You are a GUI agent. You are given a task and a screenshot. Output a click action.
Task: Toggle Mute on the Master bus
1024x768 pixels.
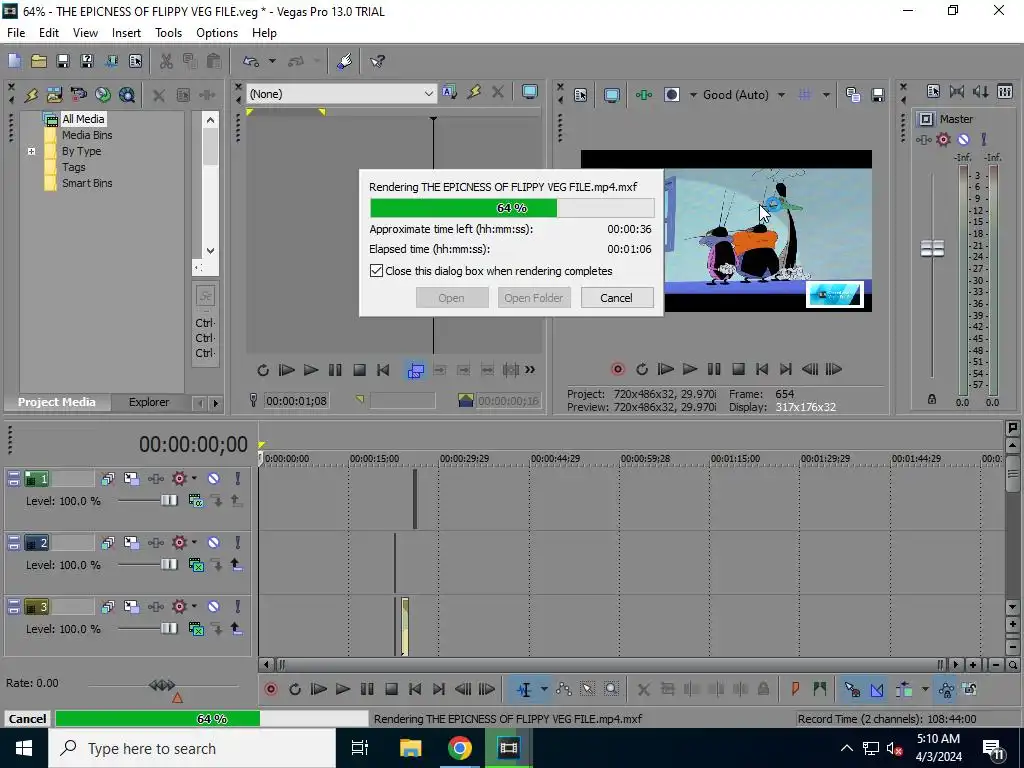[x=963, y=139]
